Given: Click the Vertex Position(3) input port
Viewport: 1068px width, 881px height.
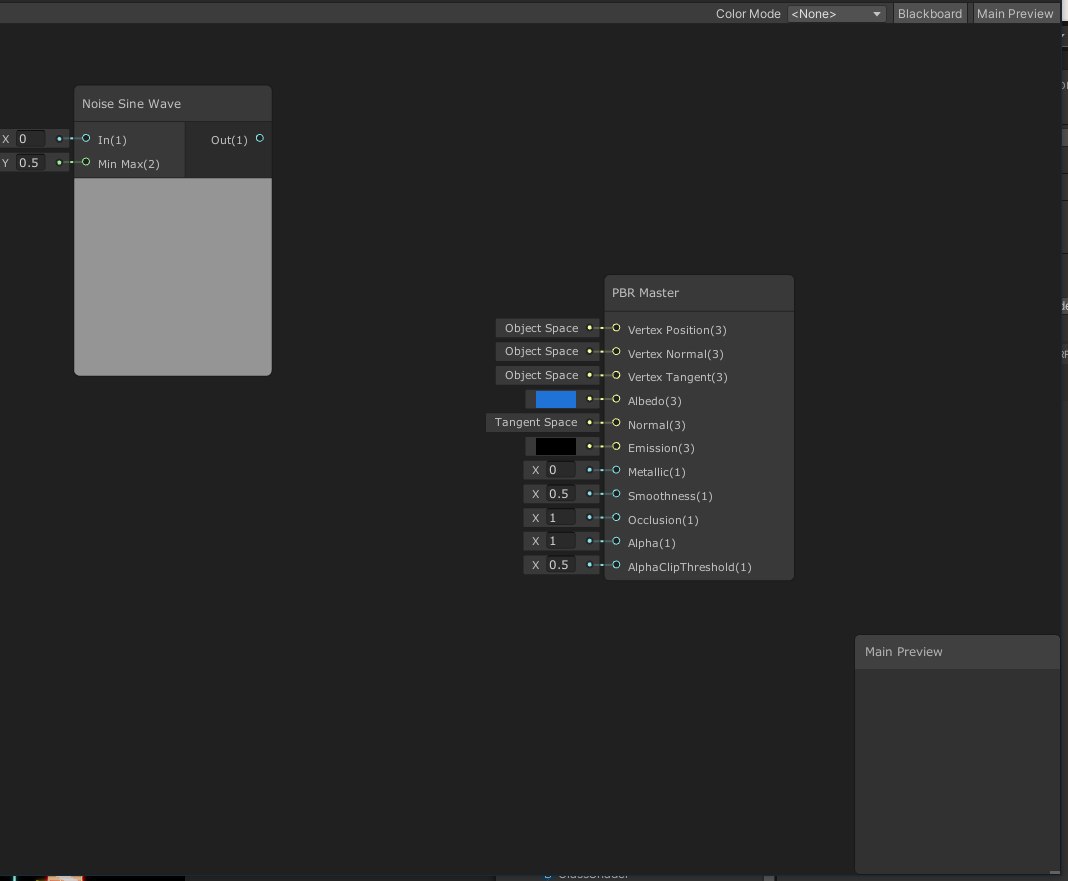Looking at the screenshot, I should coord(616,328).
